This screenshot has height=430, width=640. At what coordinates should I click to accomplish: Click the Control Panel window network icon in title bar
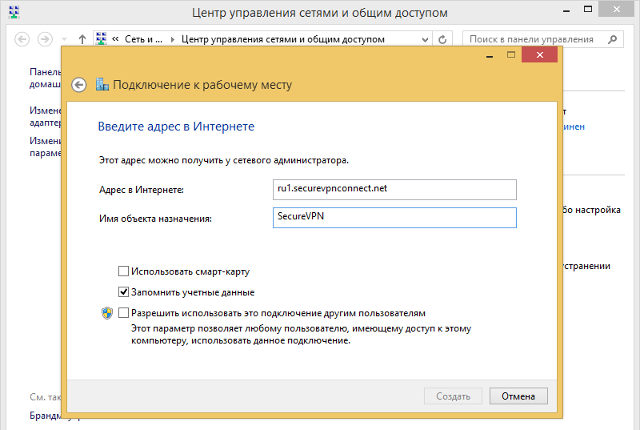pyautogui.click(x=14, y=12)
